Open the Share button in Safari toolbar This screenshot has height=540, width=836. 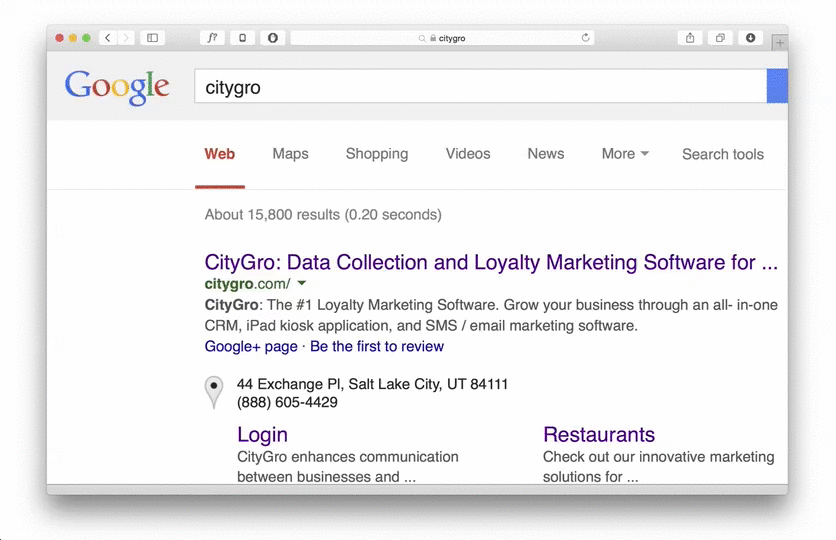[690, 38]
